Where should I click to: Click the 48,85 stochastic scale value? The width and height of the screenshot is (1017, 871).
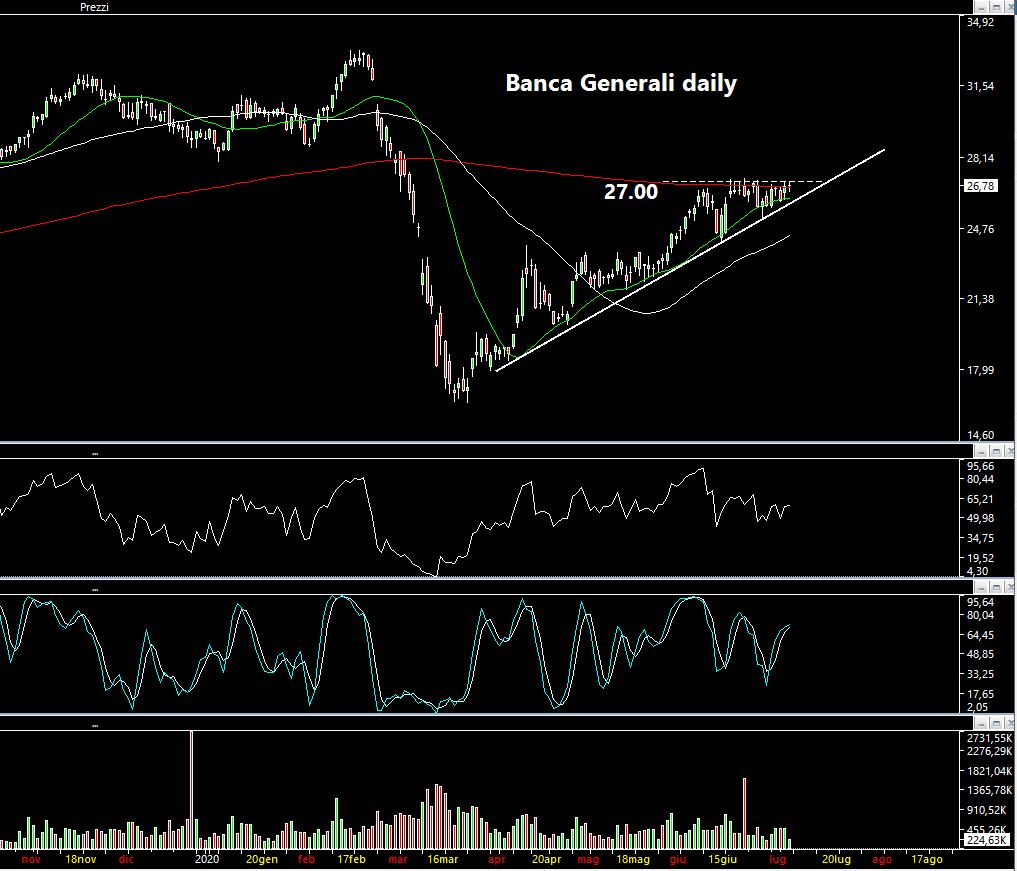[980, 654]
